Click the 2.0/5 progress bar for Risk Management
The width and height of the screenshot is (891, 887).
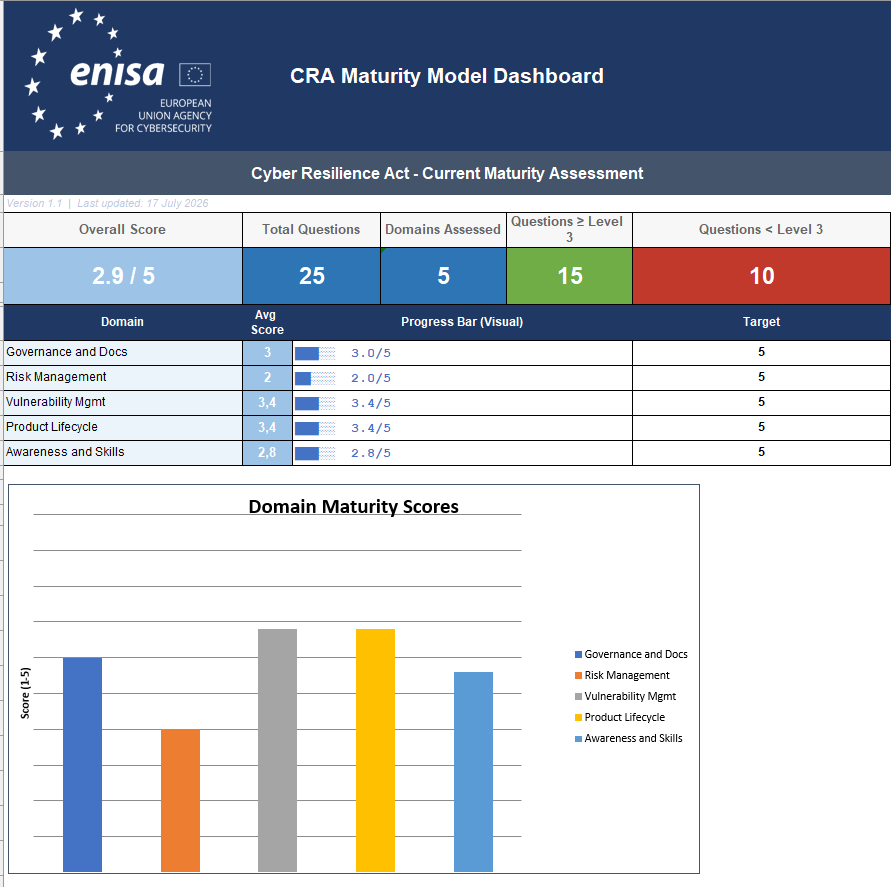click(462, 378)
